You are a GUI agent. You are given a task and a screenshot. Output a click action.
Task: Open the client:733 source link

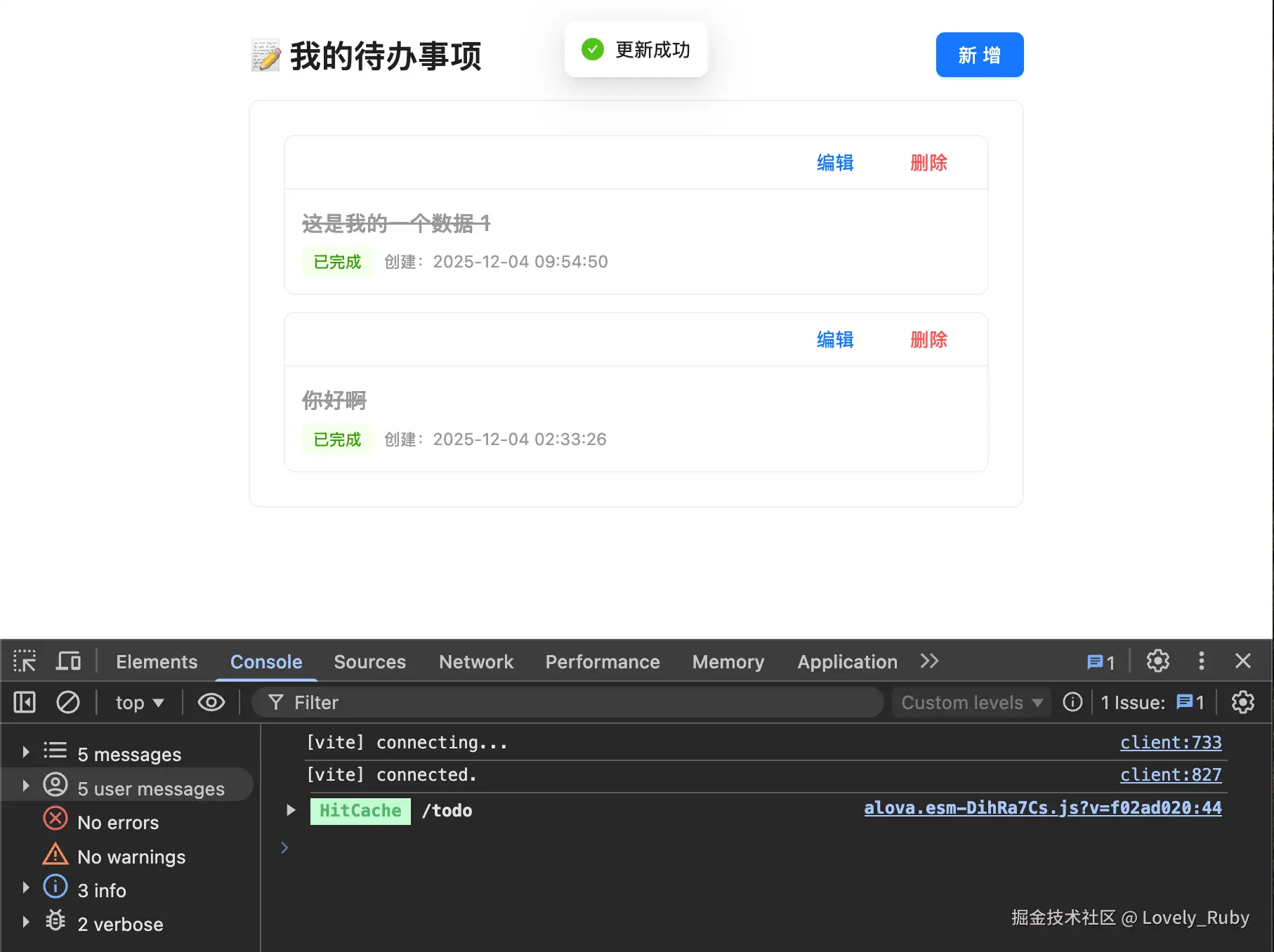[x=1170, y=742]
